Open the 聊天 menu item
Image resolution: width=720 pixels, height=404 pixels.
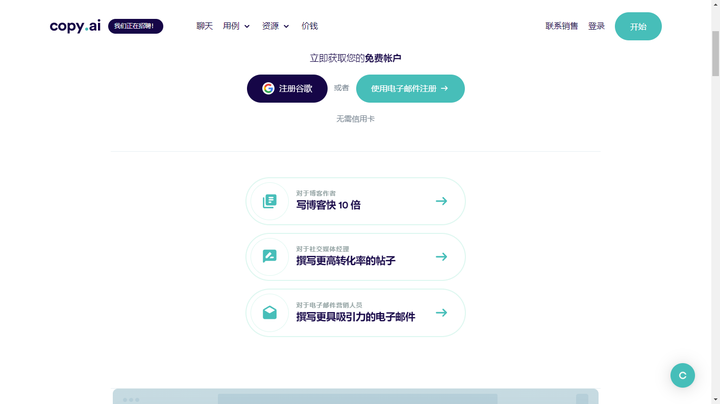click(204, 26)
